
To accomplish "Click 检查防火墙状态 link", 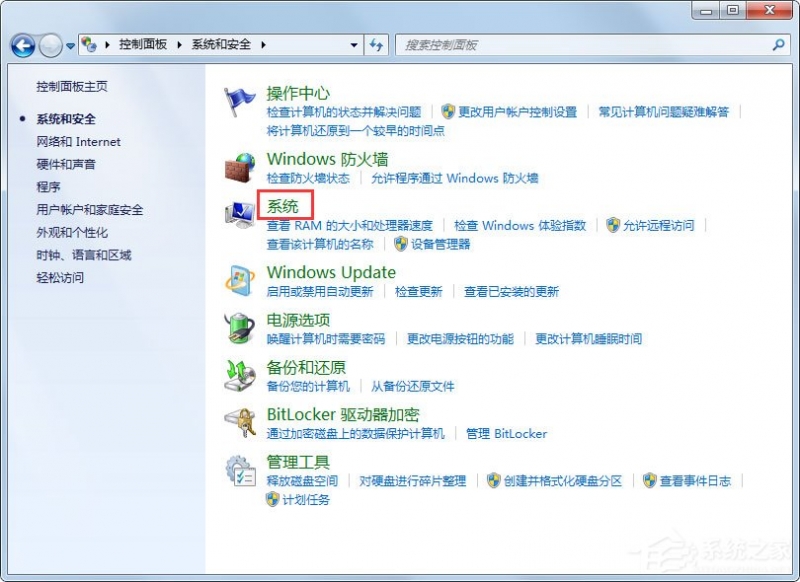I will [x=308, y=178].
